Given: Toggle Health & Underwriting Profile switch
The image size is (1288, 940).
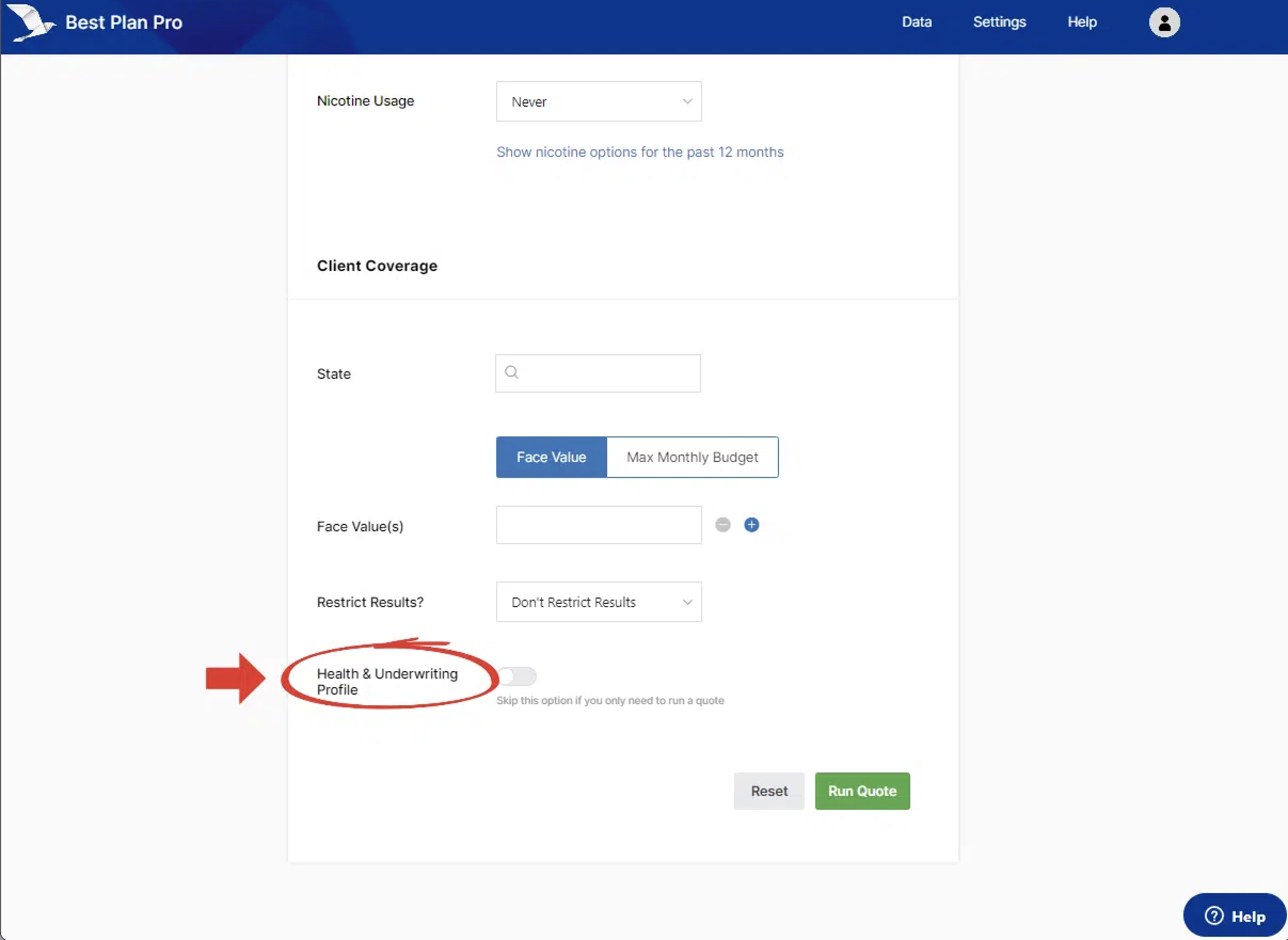Looking at the screenshot, I should pos(517,676).
